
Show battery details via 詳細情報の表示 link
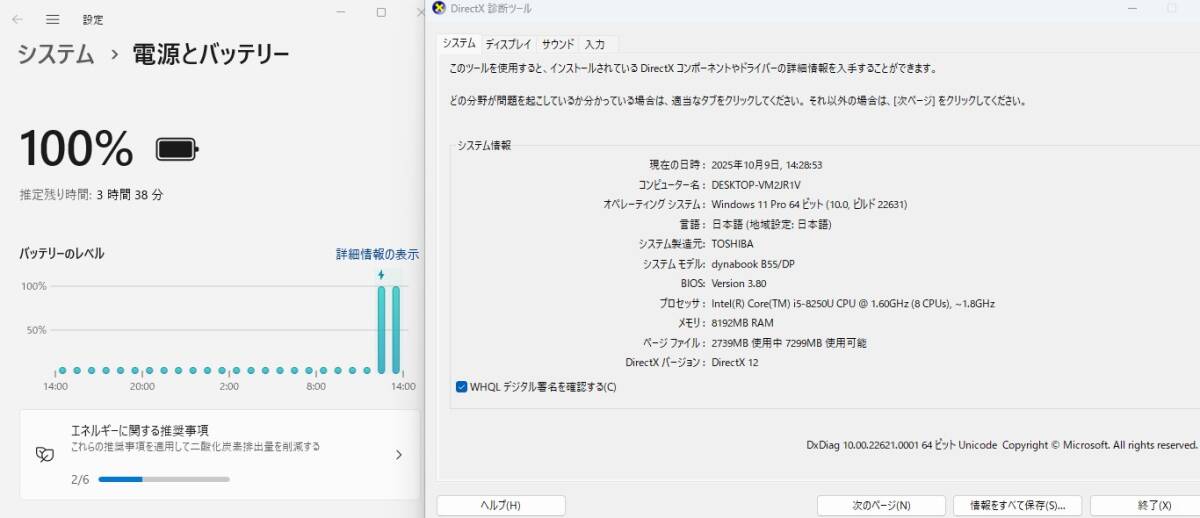coord(377,254)
